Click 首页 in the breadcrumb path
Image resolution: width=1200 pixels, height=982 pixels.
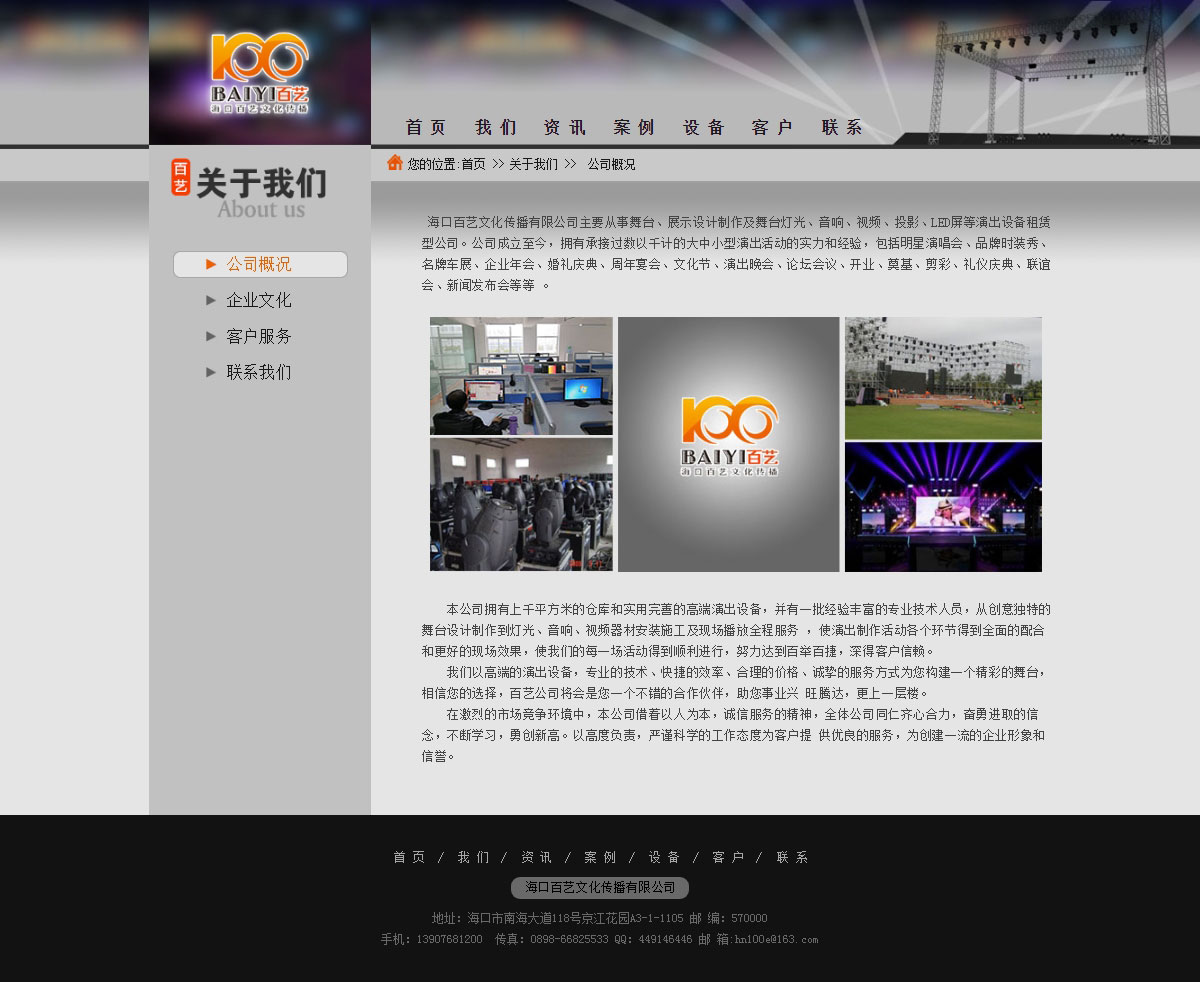click(x=473, y=164)
